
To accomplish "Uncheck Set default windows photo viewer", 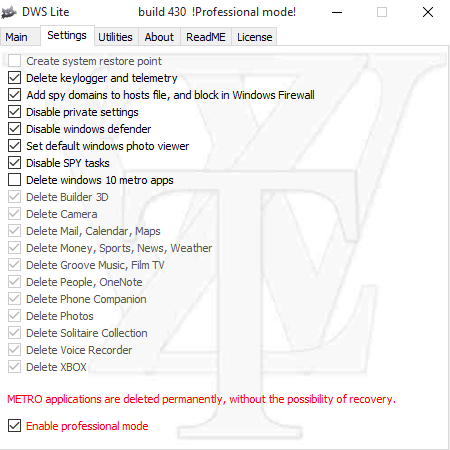I will pyautogui.click(x=15, y=146).
